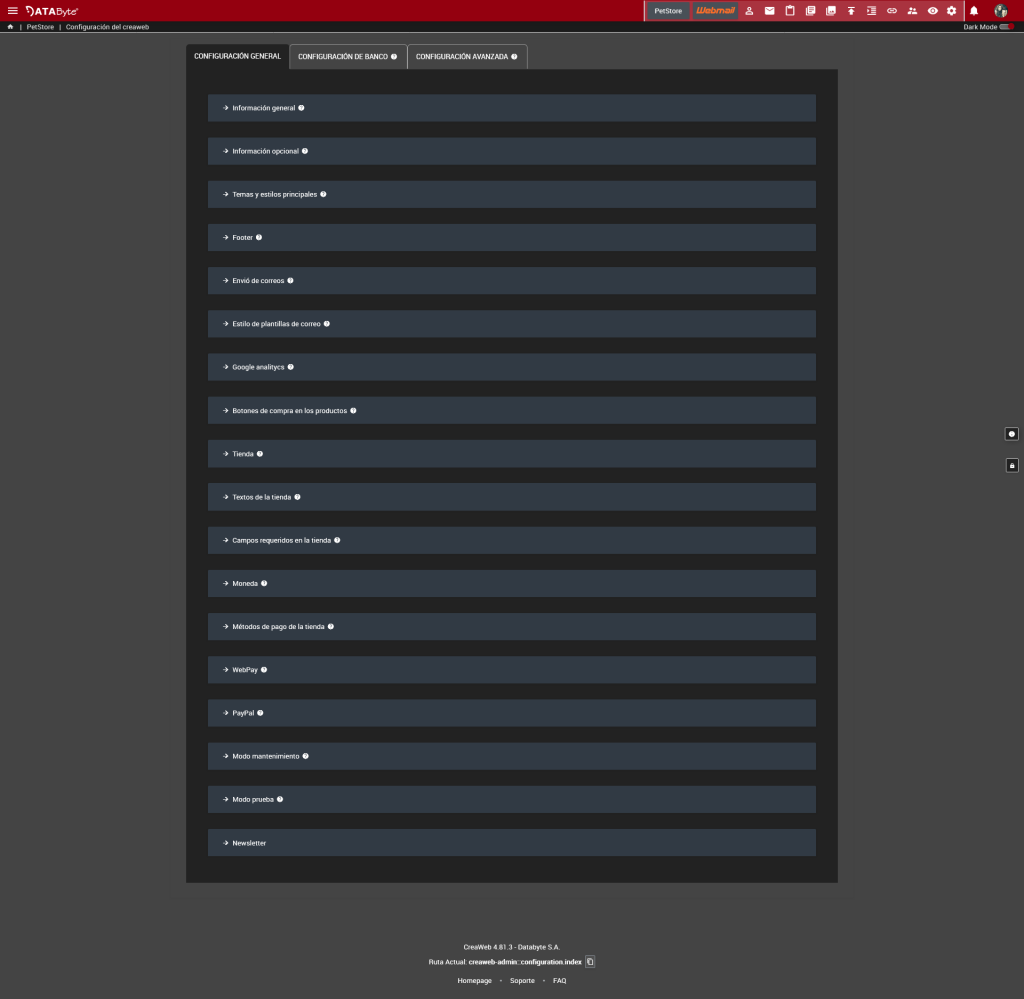Switch to Configuración de Banco tab
Screen dimensions: 1024x999
click(347, 57)
